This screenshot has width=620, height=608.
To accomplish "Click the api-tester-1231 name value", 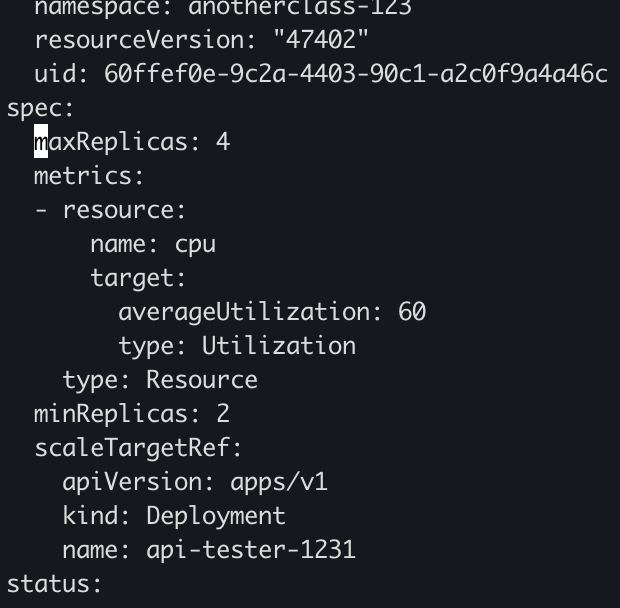I will coord(251,550).
